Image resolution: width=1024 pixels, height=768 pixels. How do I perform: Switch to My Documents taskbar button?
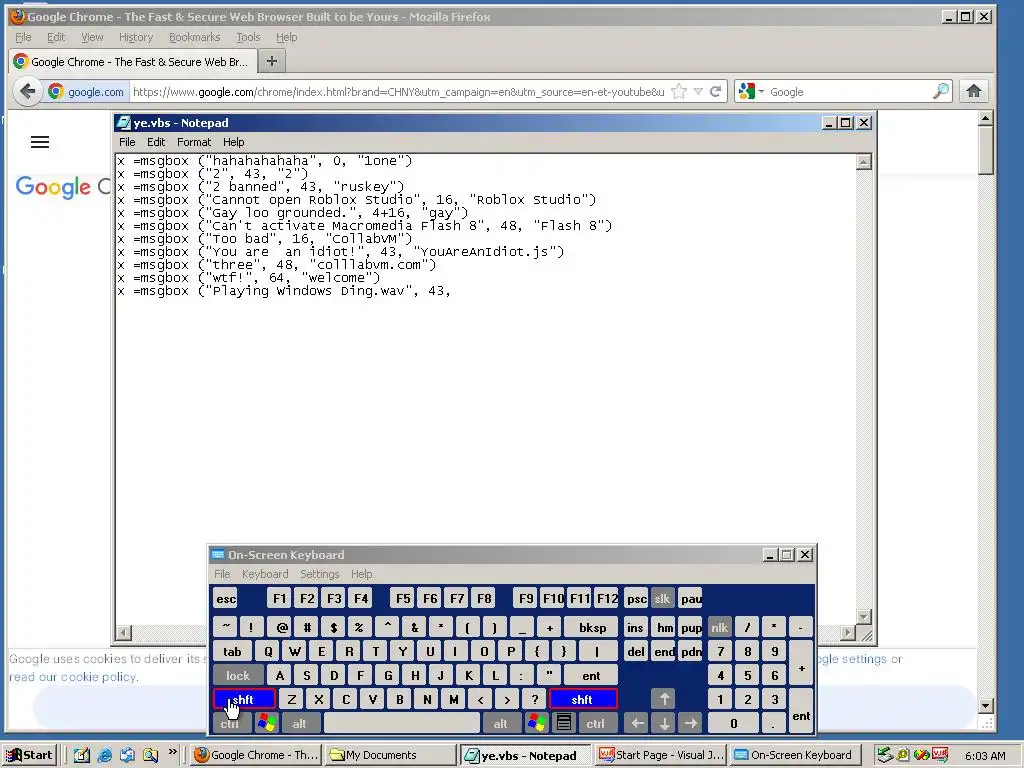(390, 755)
